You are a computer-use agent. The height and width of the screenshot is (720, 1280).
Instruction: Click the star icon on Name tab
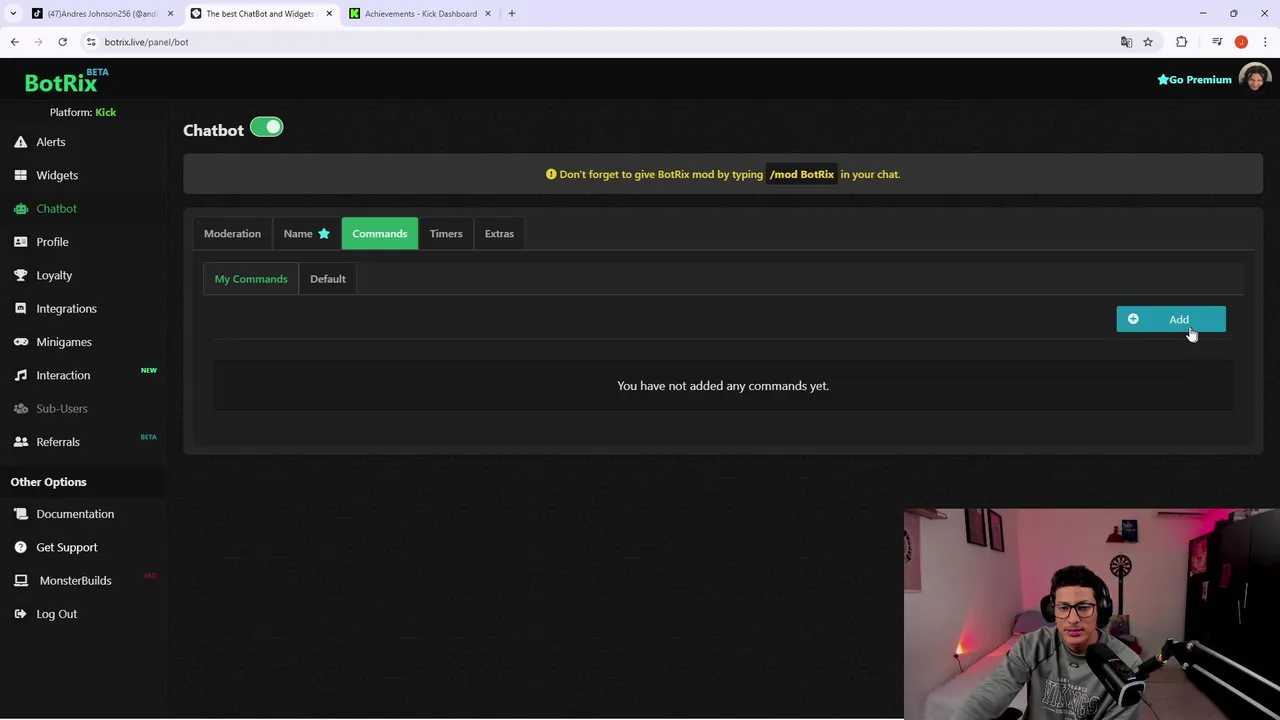(x=324, y=233)
